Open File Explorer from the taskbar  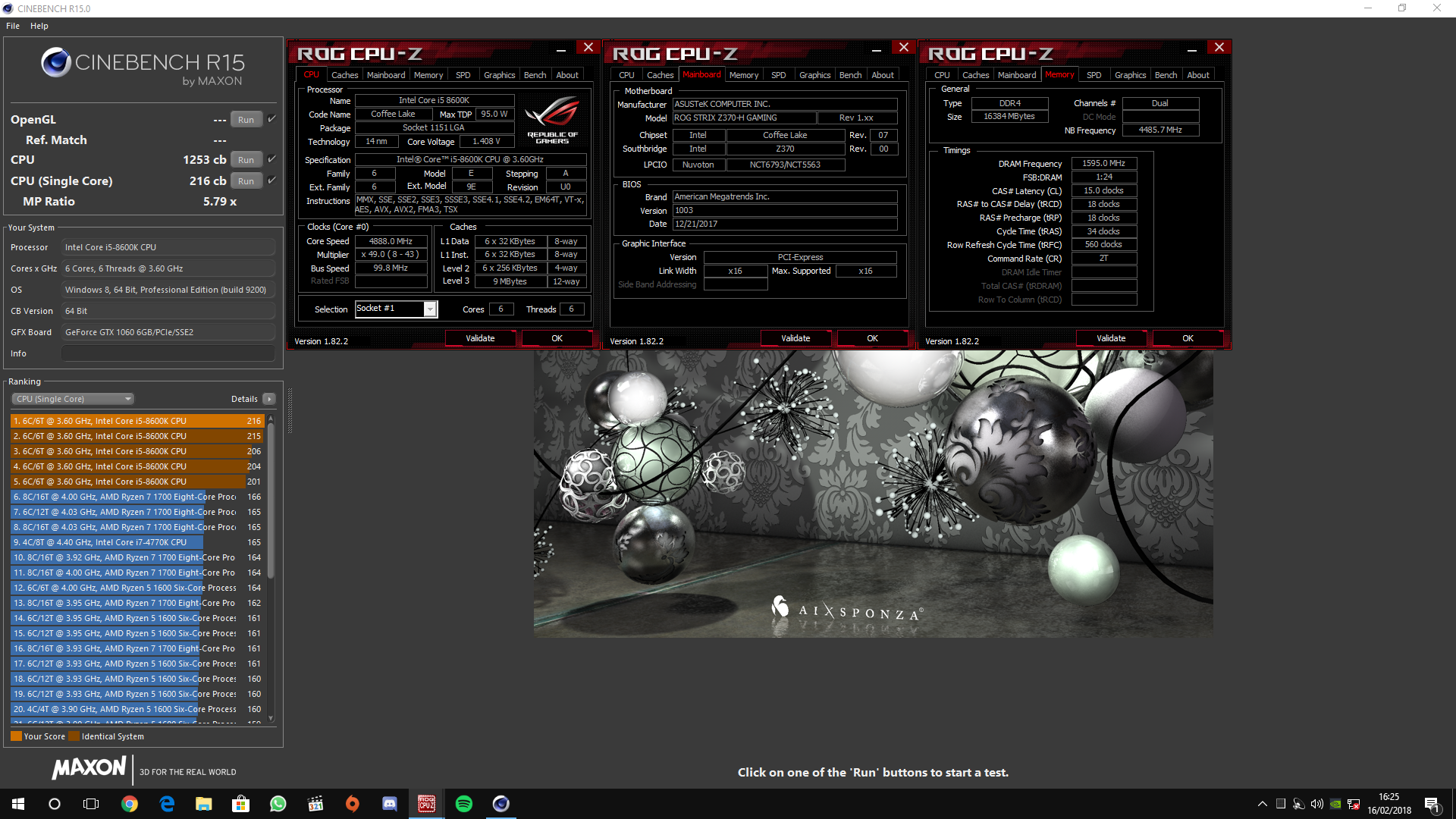204,804
